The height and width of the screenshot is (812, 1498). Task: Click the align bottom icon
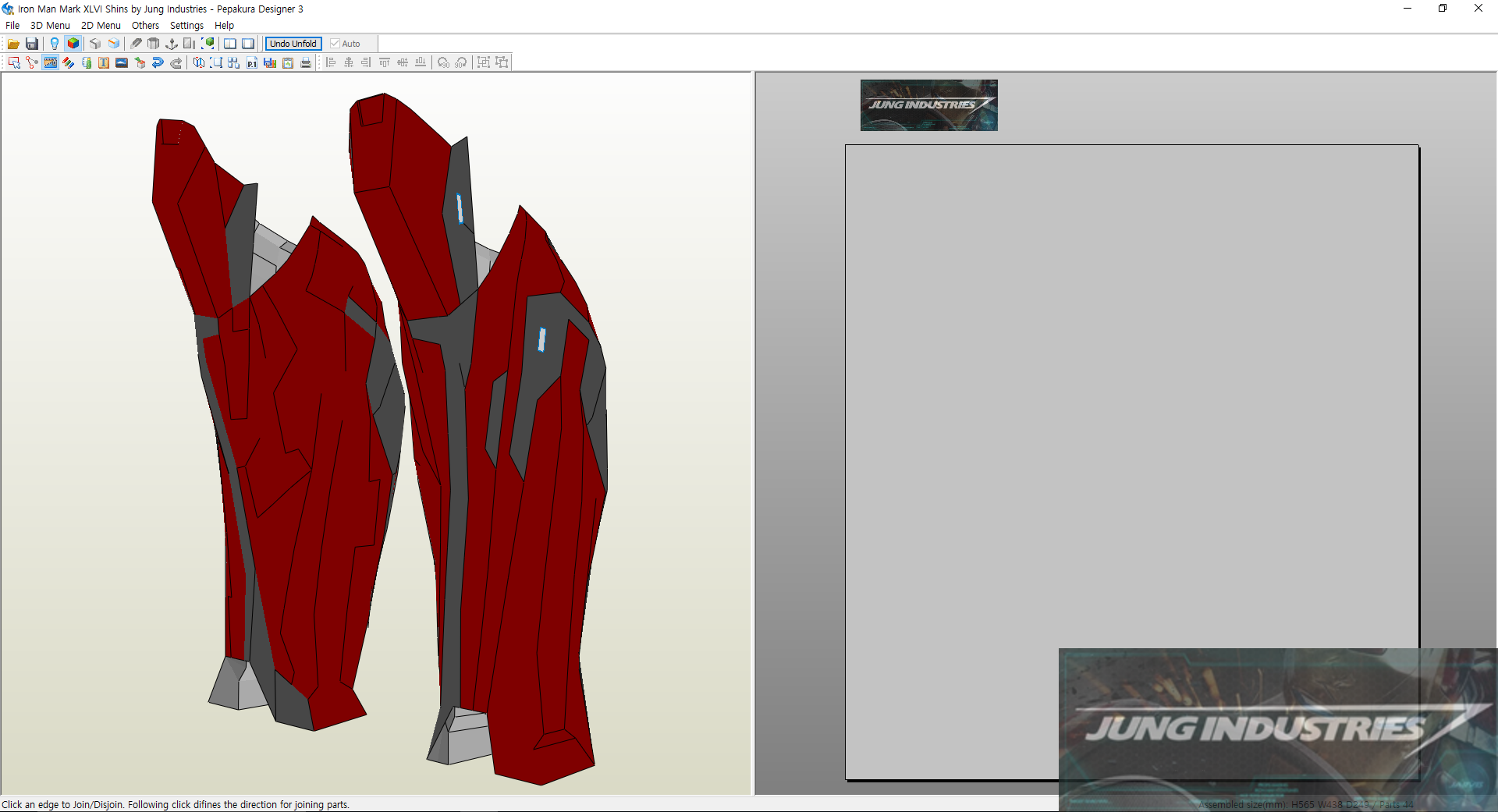tap(421, 62)
